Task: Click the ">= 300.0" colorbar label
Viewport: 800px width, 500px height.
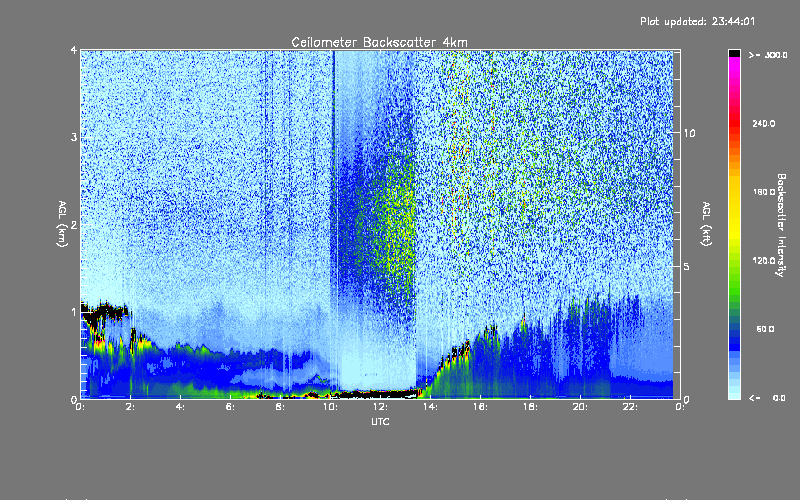Action: pos(768,55)
